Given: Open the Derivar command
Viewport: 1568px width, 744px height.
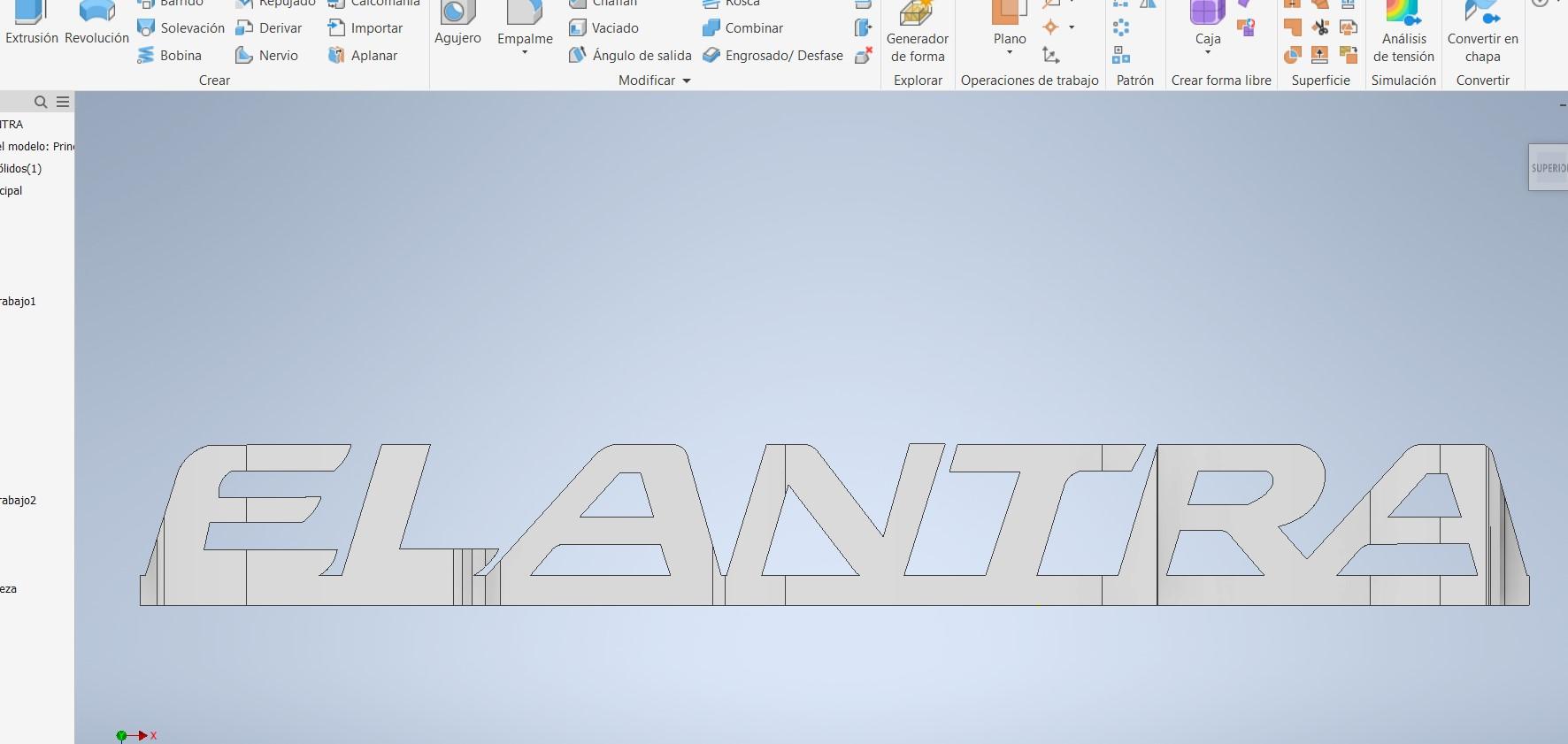Looking at the screenshot, I should click(269, 28).
